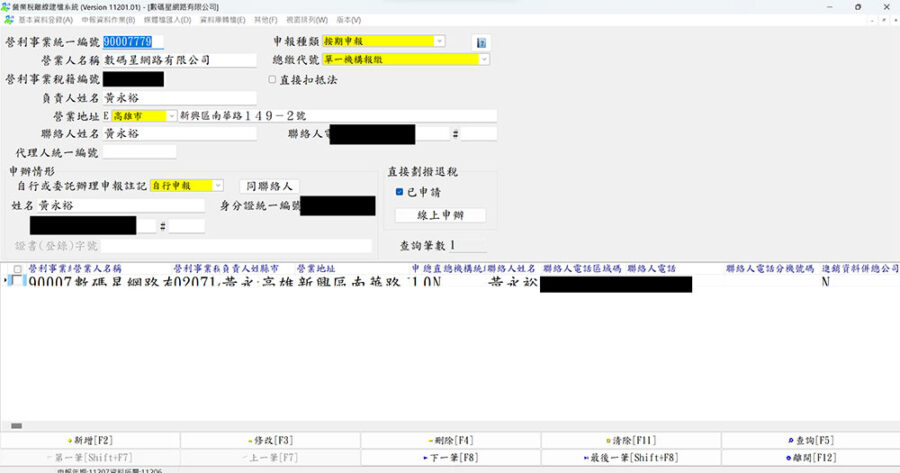Delete the record with 刪除[F4]
The image size is (900, 473).
click(x=450, y=440)
